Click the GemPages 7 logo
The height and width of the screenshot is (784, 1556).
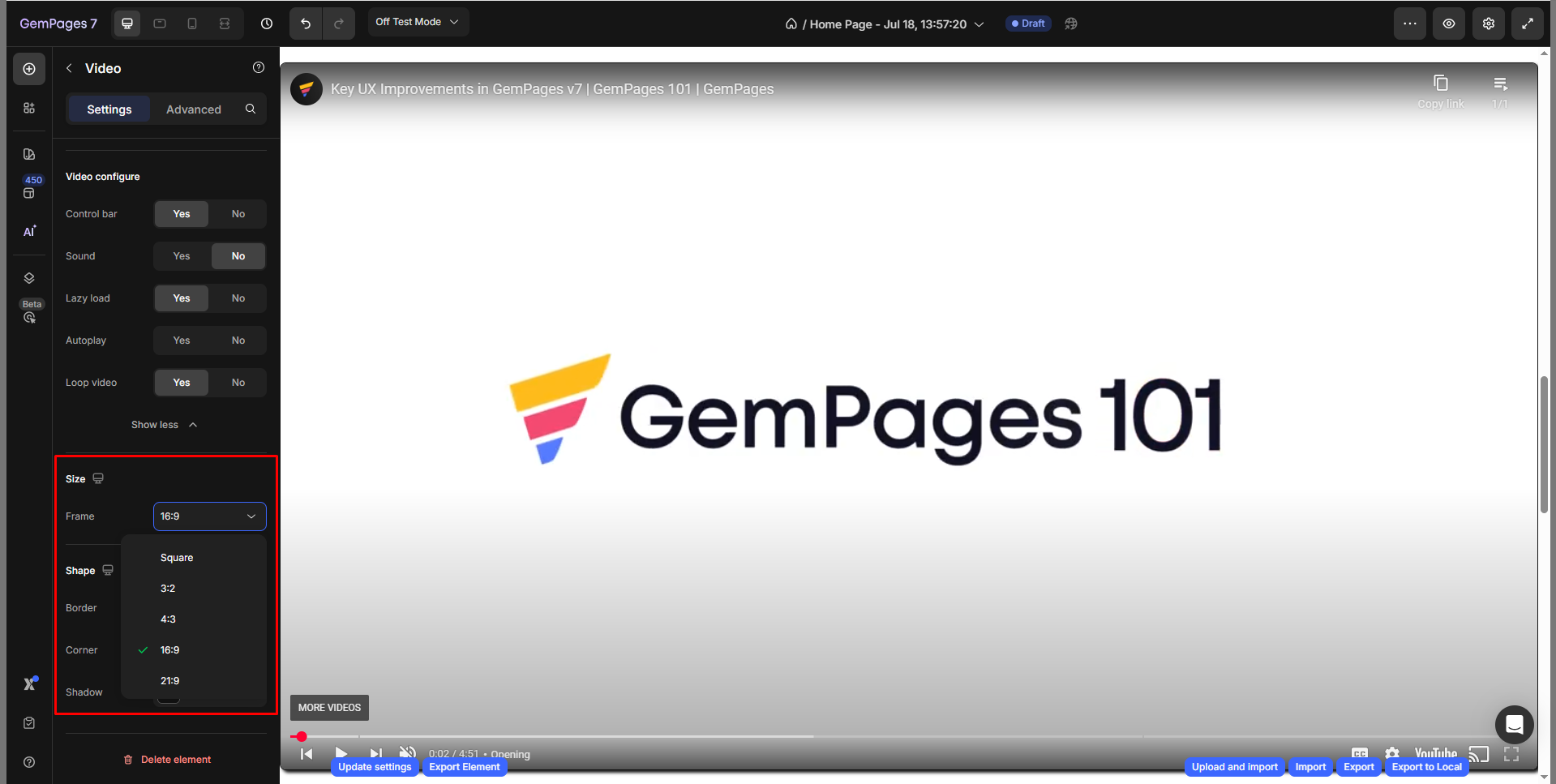(58, 24)
